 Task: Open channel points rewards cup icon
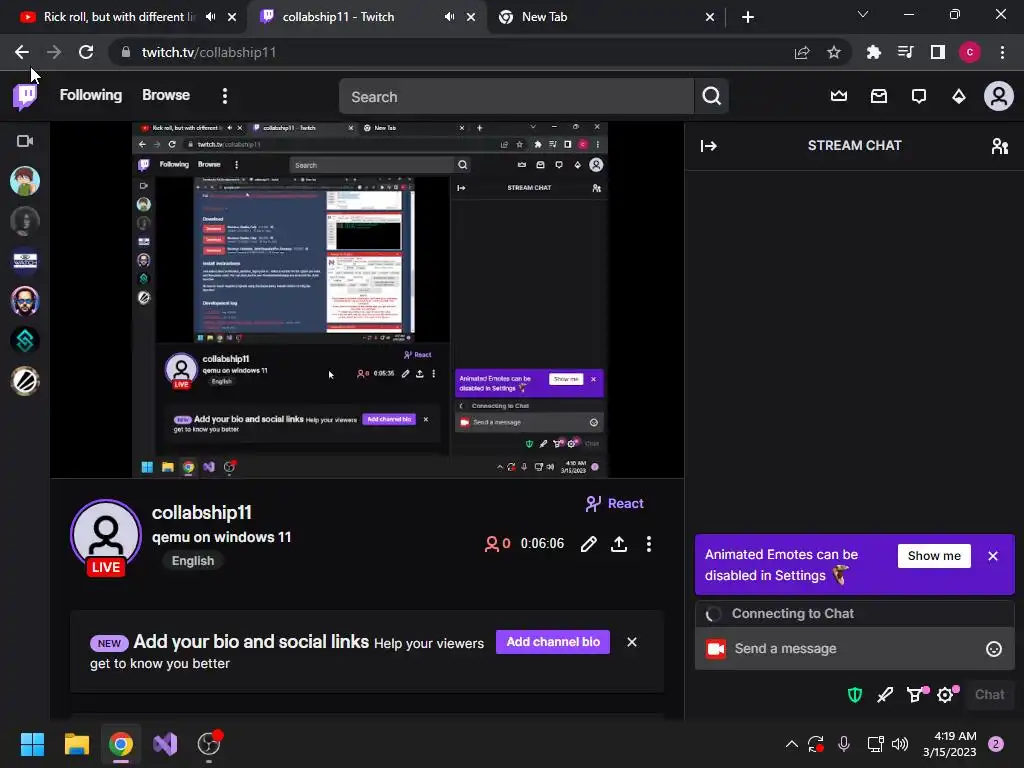pos(916,695)
